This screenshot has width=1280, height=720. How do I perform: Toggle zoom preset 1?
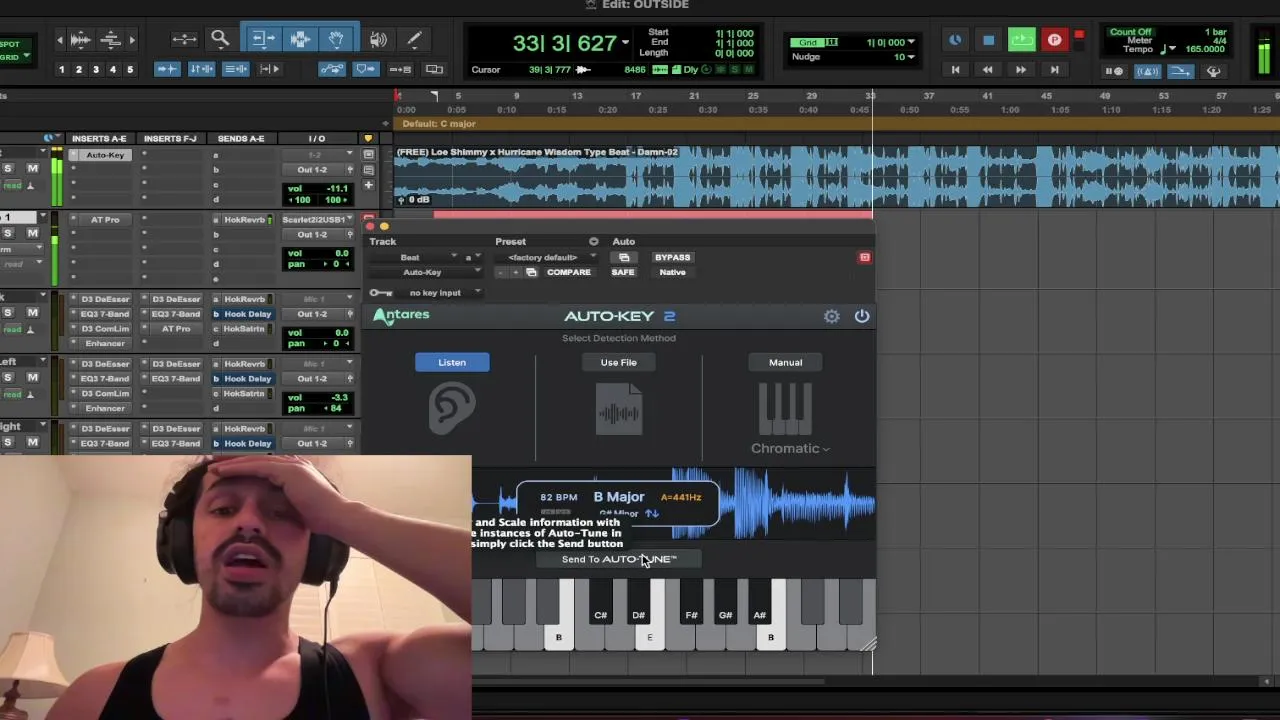62,70
